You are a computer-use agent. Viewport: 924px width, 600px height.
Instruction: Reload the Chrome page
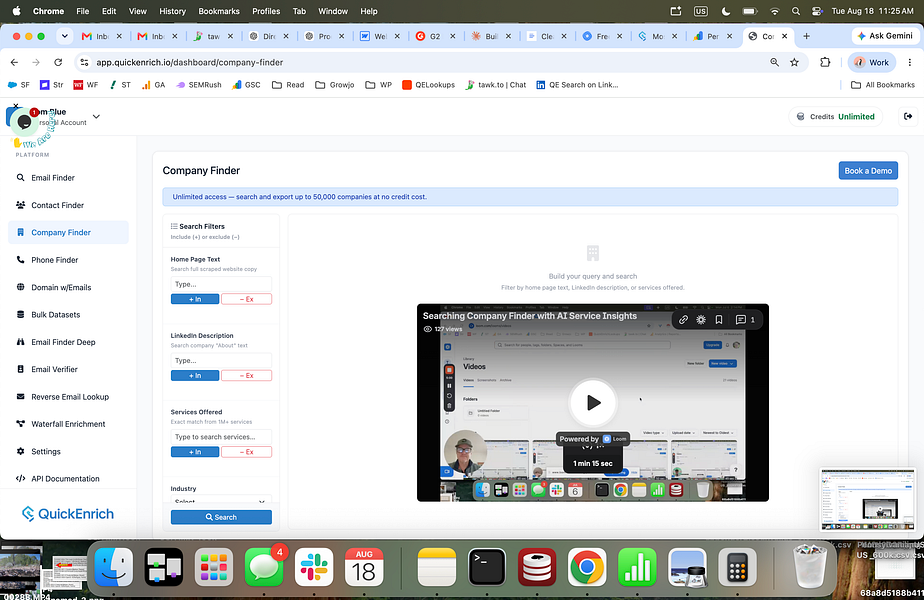click(x=58, y=62)
